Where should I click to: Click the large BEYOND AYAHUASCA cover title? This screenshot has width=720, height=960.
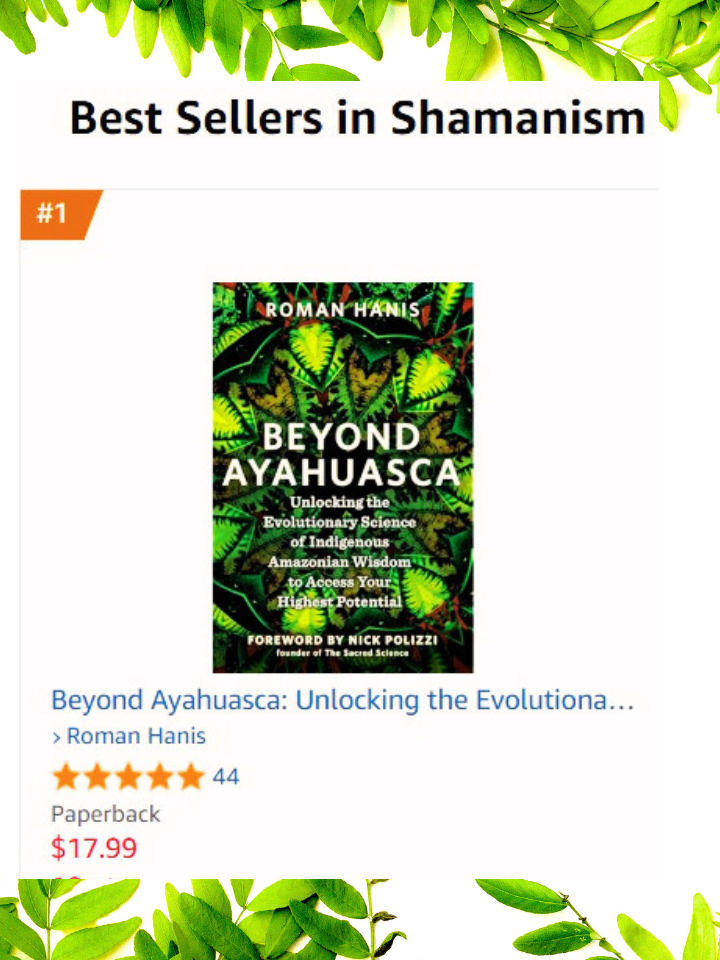point(341,455)
